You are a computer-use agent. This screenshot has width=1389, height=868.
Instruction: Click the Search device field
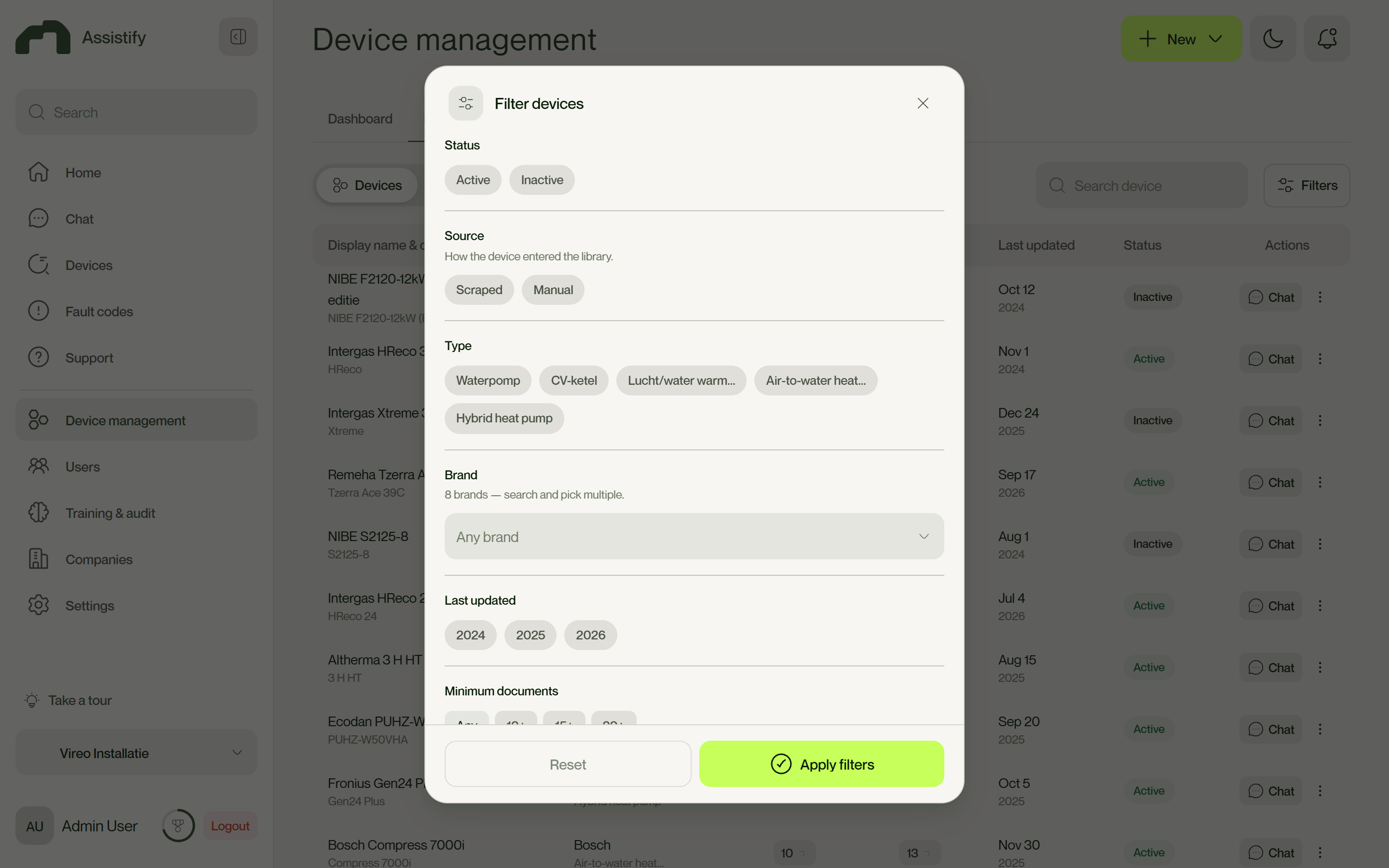tap(1141, 186)
